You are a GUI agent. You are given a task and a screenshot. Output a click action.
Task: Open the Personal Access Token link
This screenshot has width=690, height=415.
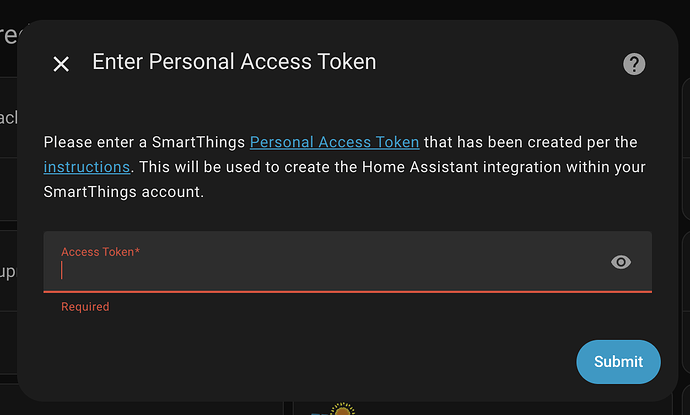(334, 142)
